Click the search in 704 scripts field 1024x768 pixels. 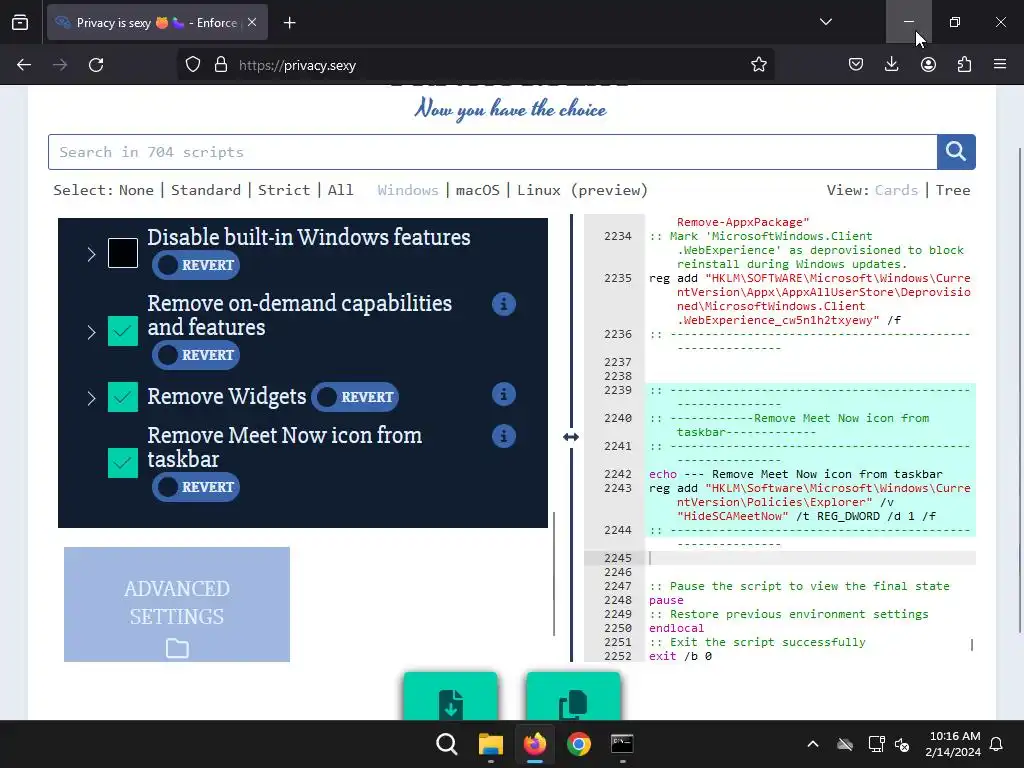click(x=492, y=152)
